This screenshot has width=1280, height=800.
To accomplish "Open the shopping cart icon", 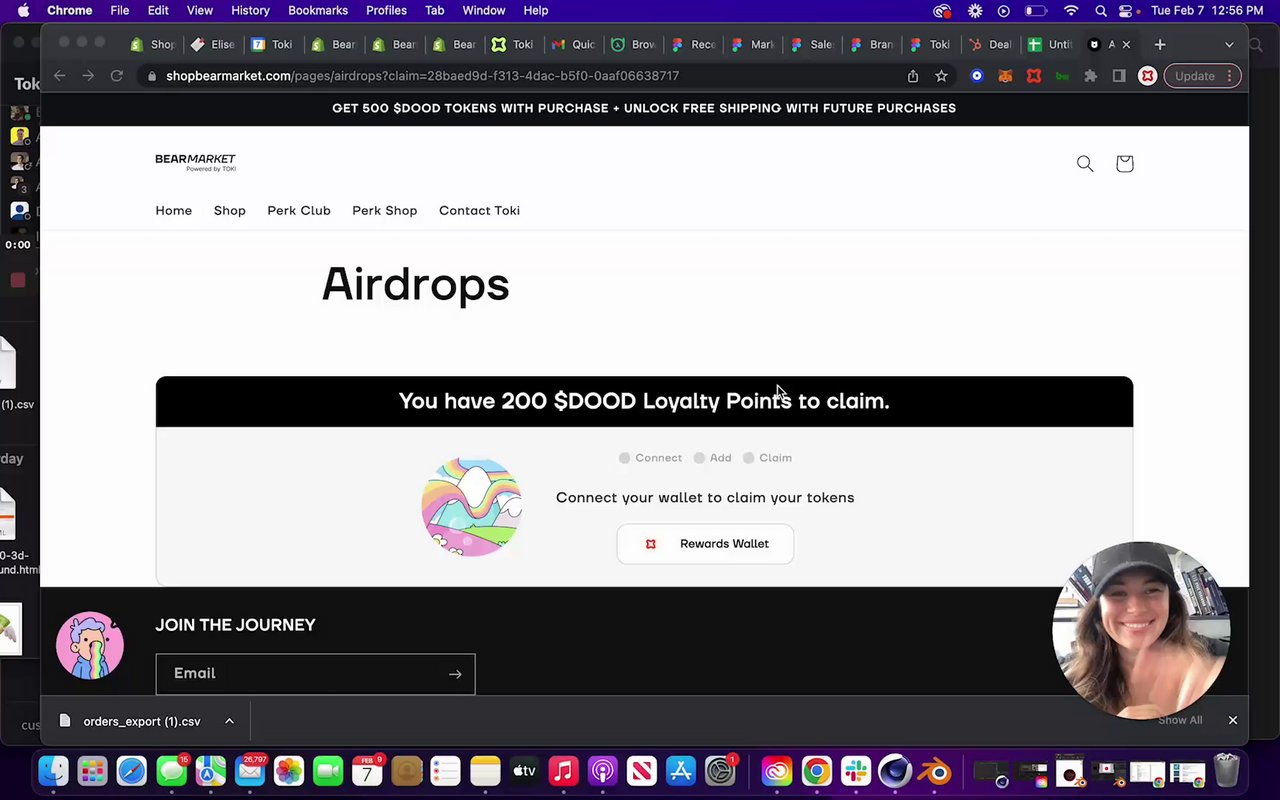I will pyautogui.click(x=1124, y=163).
